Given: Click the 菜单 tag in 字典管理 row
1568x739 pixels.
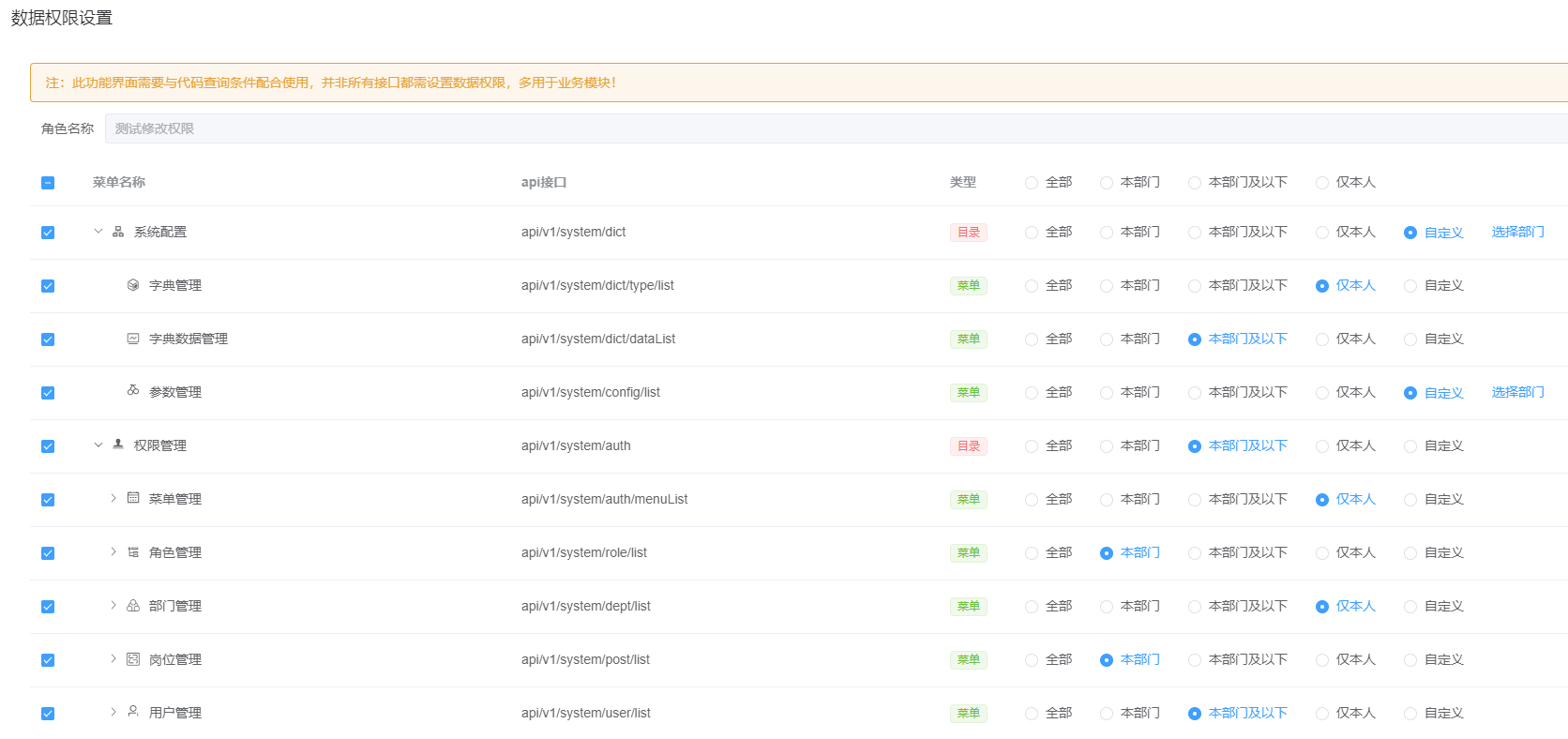Looking at the screenshot, I should (x=969, y=286).
